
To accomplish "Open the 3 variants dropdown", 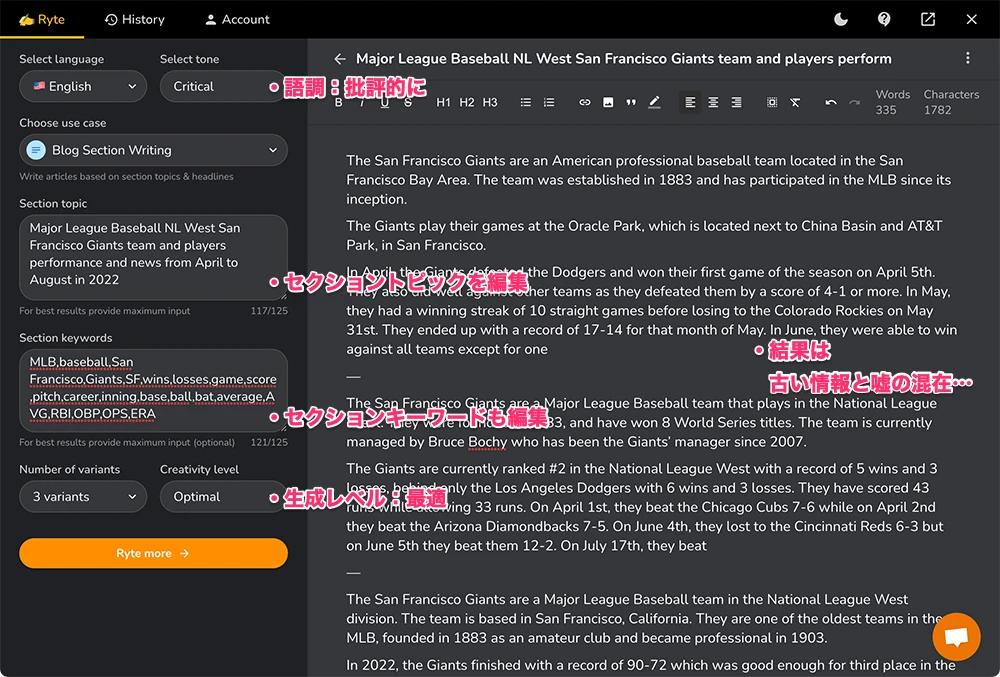I will pyautogui.click(x=83, y=497).
